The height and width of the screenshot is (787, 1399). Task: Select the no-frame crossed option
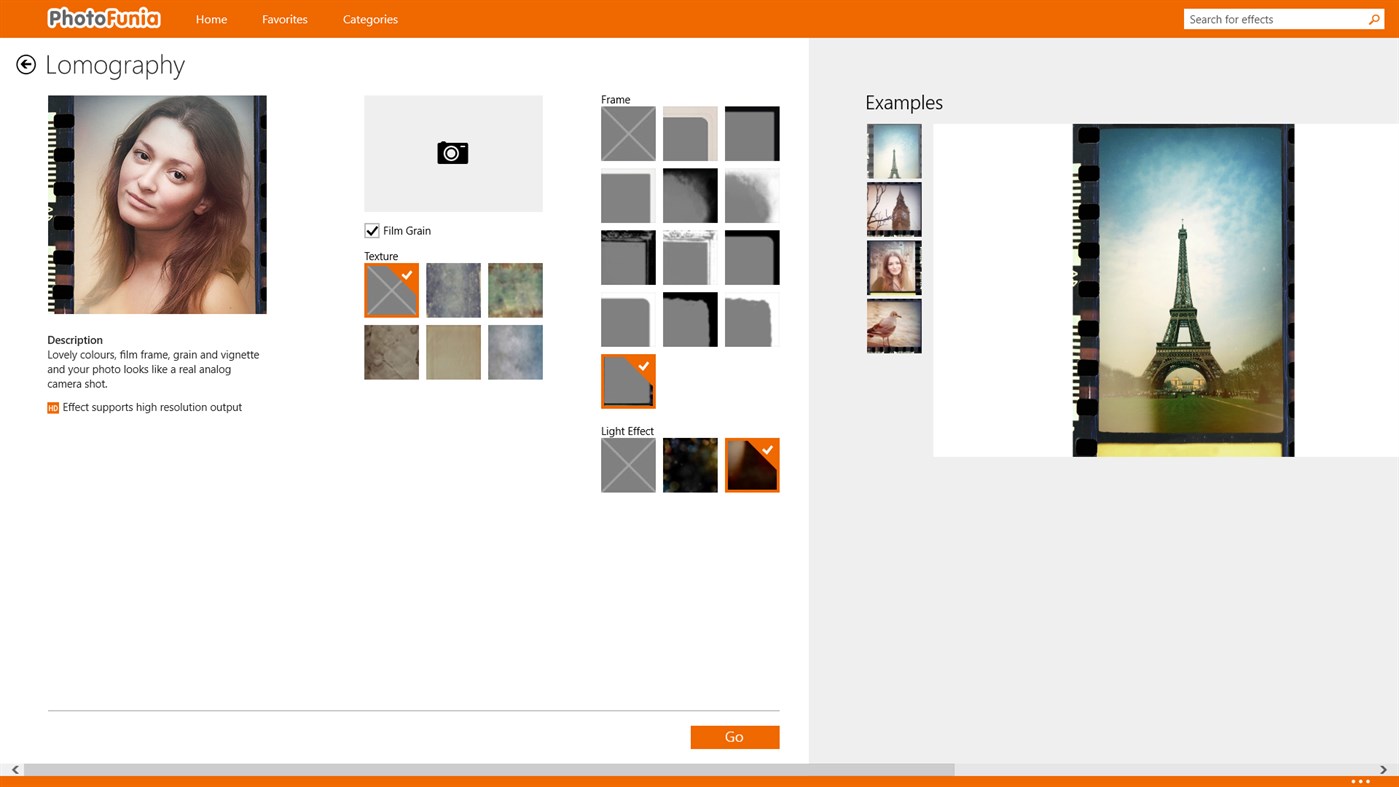(x=628, y=134)
